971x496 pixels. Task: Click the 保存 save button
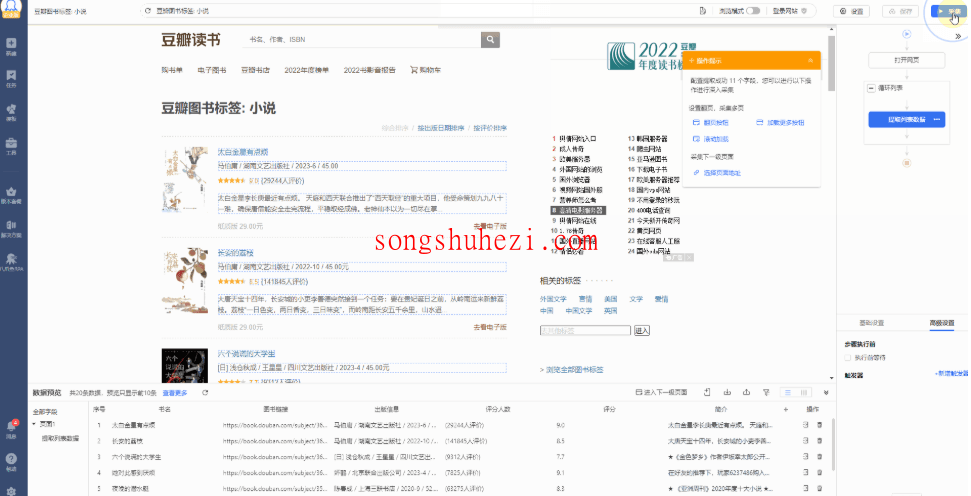pos(900,11)
